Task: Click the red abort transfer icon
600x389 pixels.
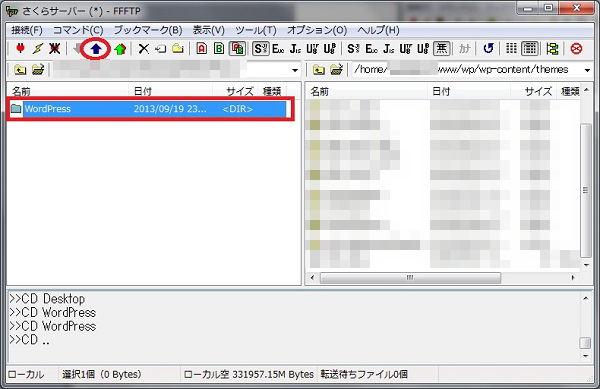Action: [576, 49]
